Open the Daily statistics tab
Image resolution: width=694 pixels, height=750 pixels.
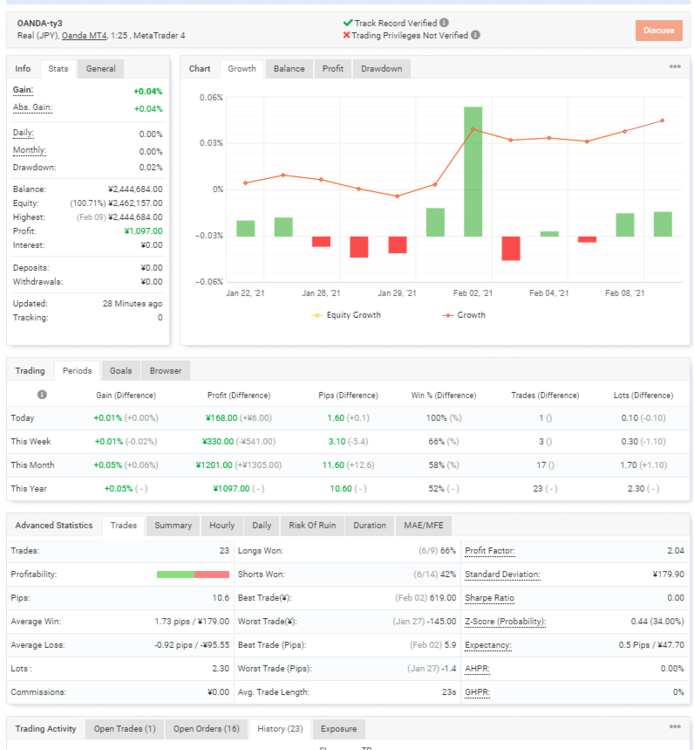coord(262,525)
